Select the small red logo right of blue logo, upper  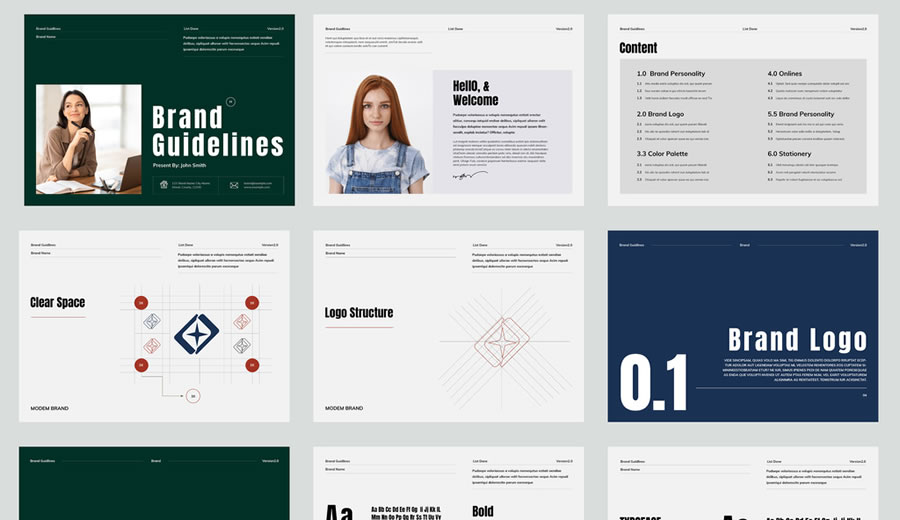point(242,321)
